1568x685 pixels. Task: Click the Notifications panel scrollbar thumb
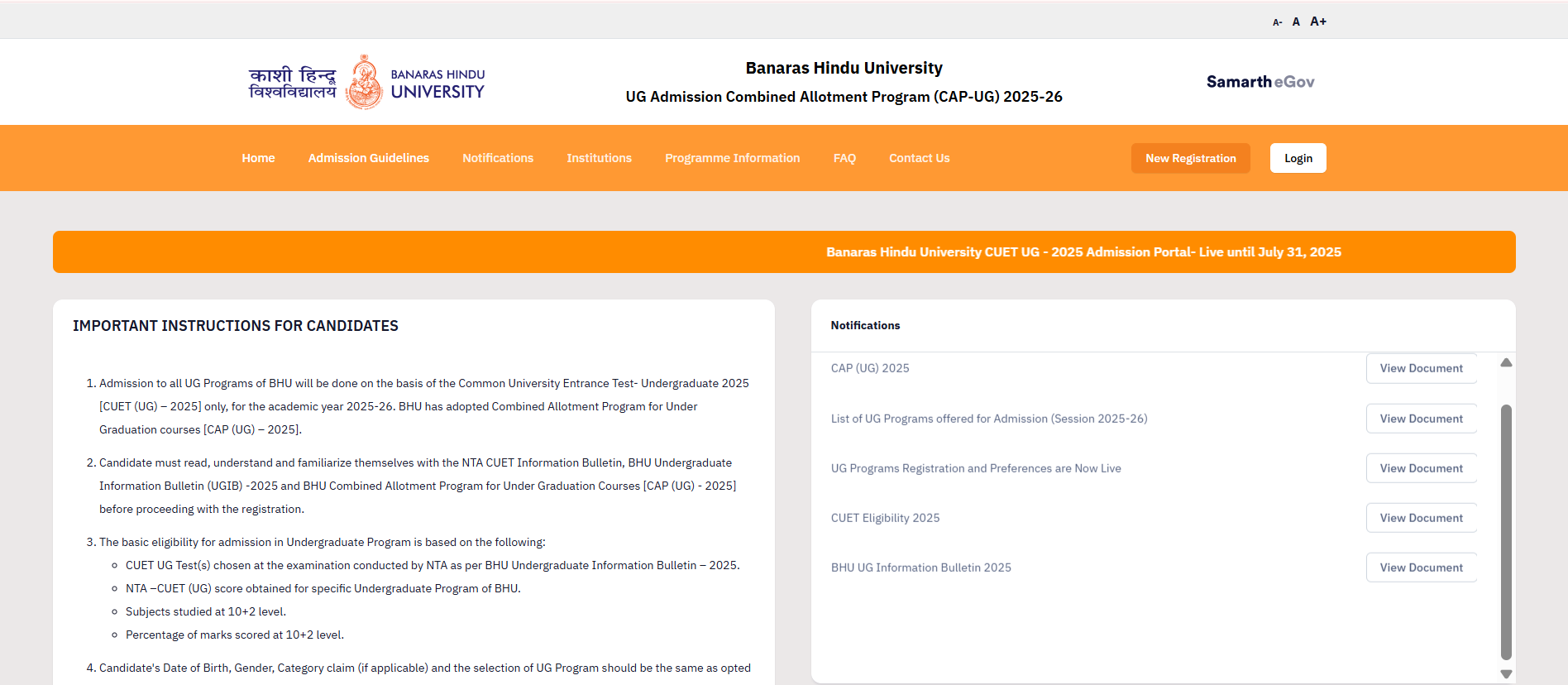click(1506, 532)
